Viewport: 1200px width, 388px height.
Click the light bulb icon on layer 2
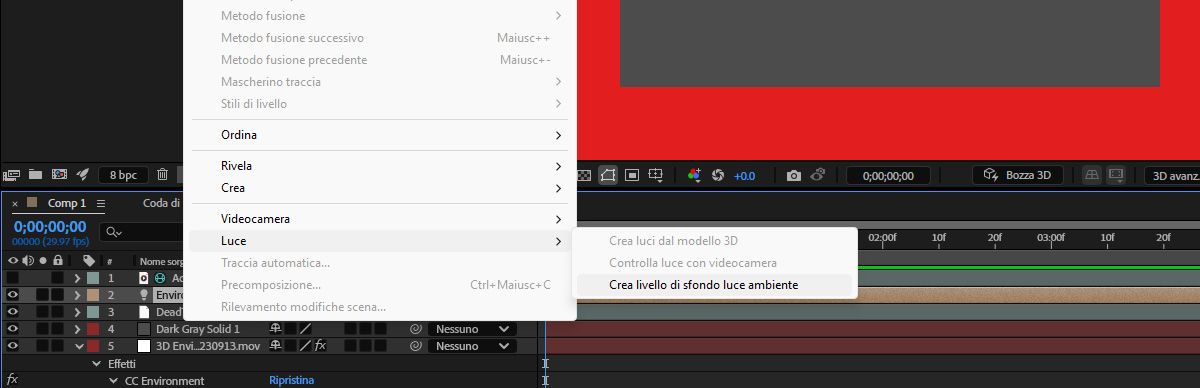[x=144, y=295]
